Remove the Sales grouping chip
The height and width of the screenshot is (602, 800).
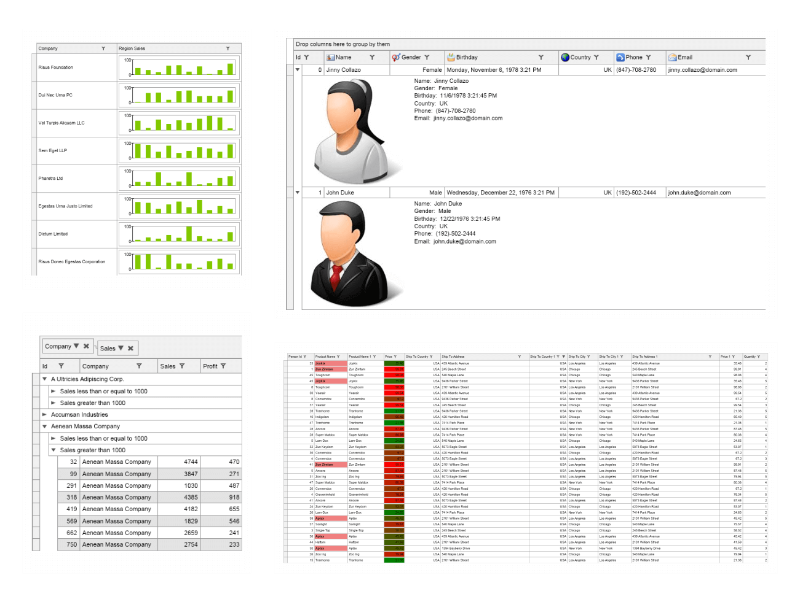coord(131,348)
